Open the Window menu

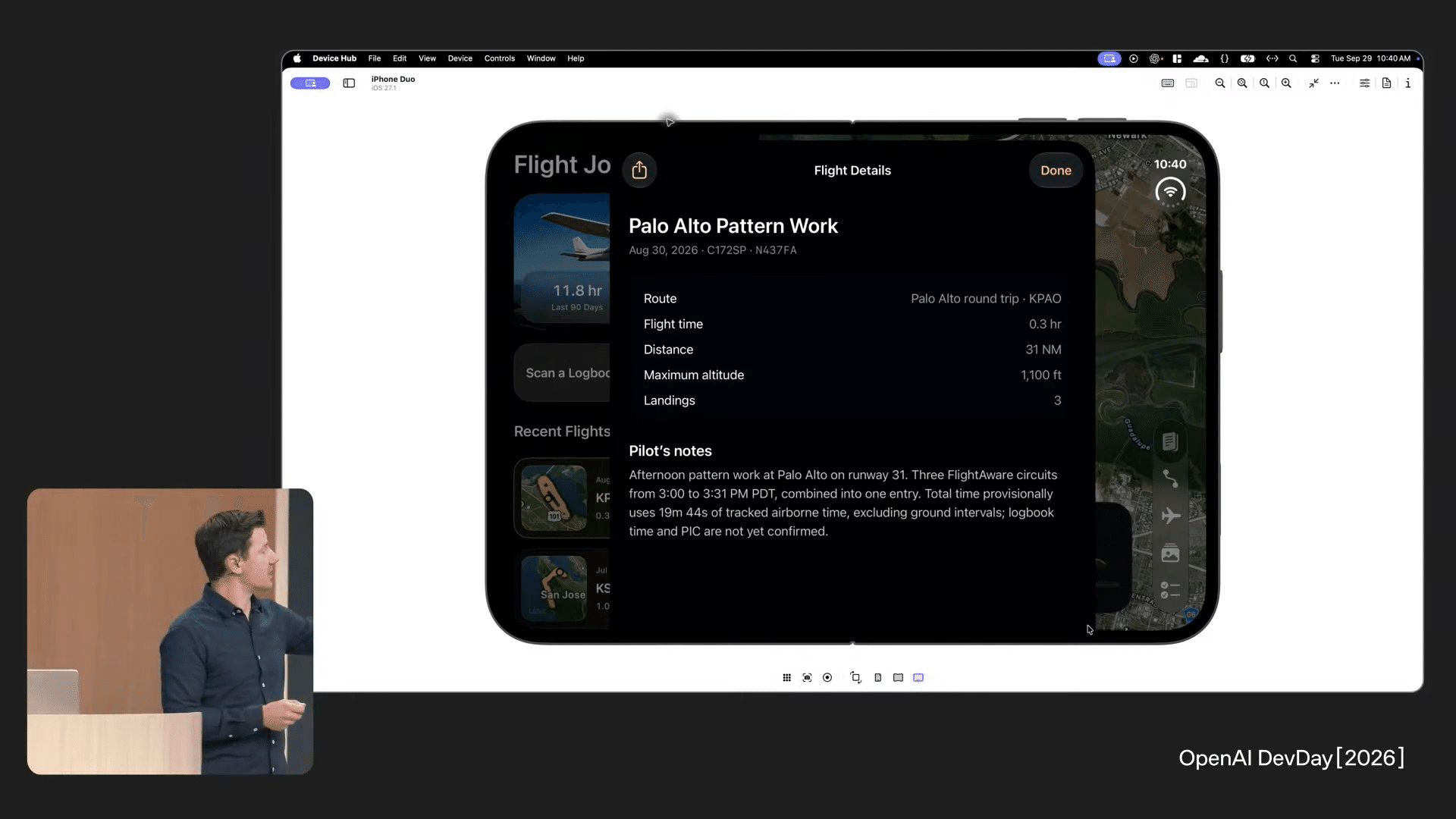(x=541, y=58)
